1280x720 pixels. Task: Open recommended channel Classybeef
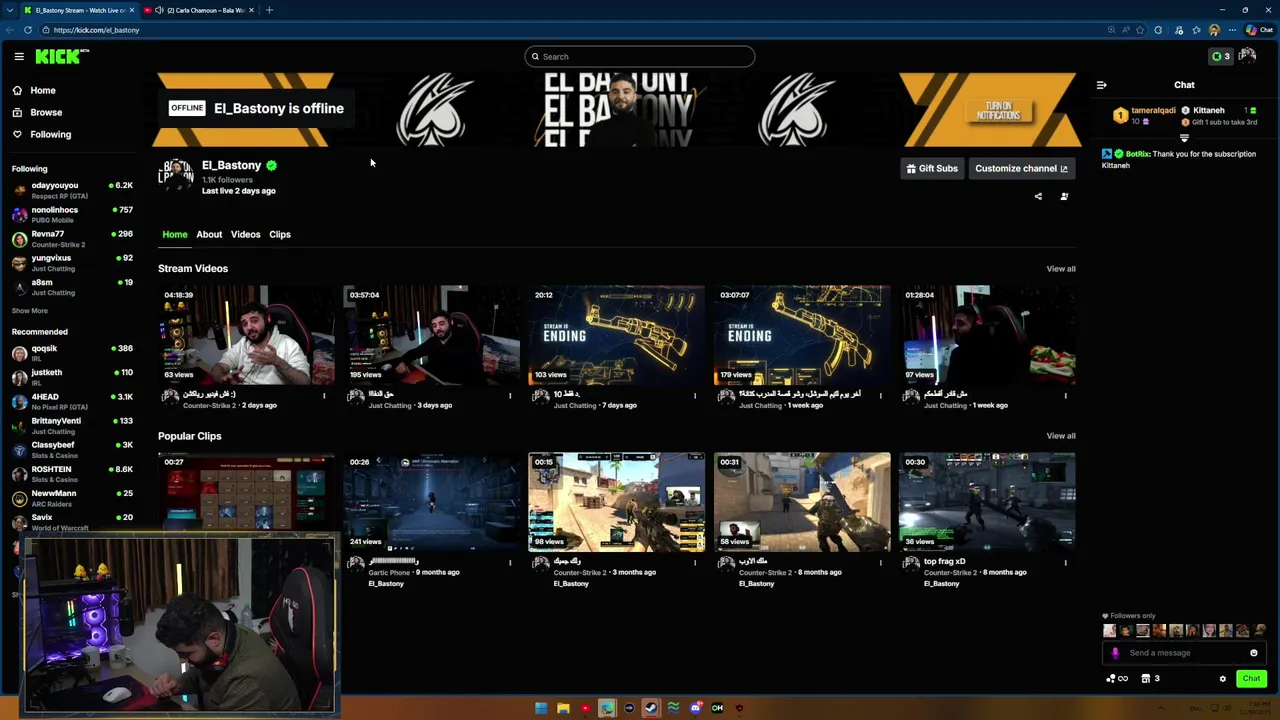72,449
